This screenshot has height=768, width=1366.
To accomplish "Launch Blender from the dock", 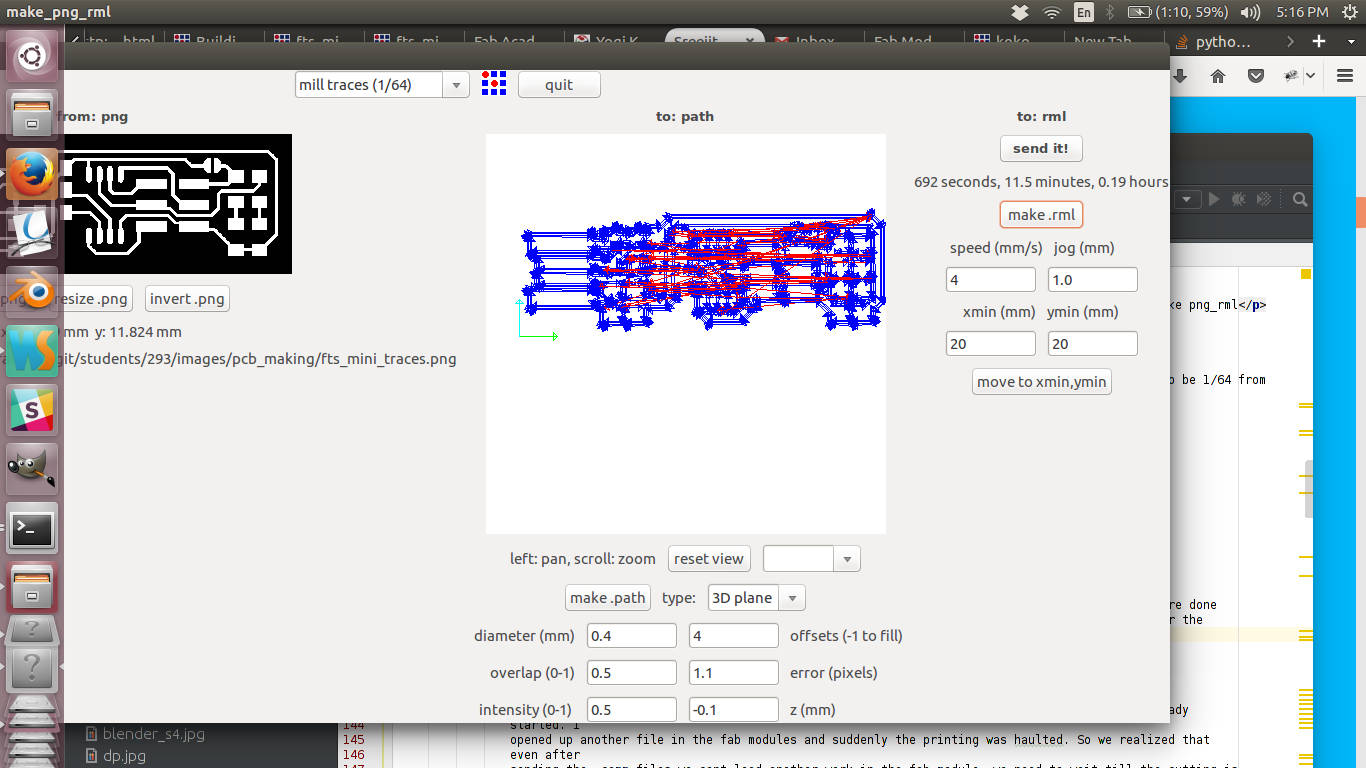I will point(32,290).
